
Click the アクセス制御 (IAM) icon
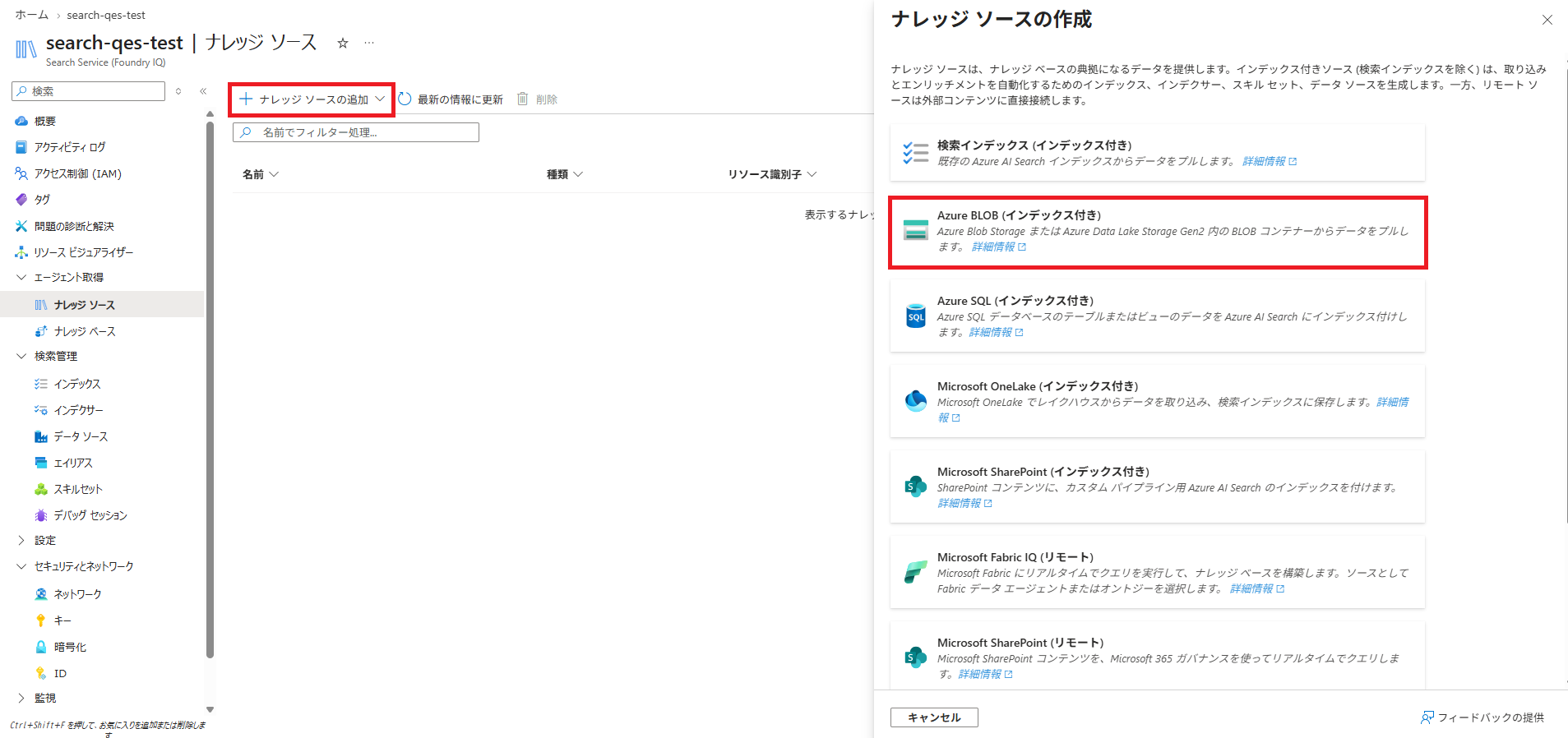pos(21,173)
